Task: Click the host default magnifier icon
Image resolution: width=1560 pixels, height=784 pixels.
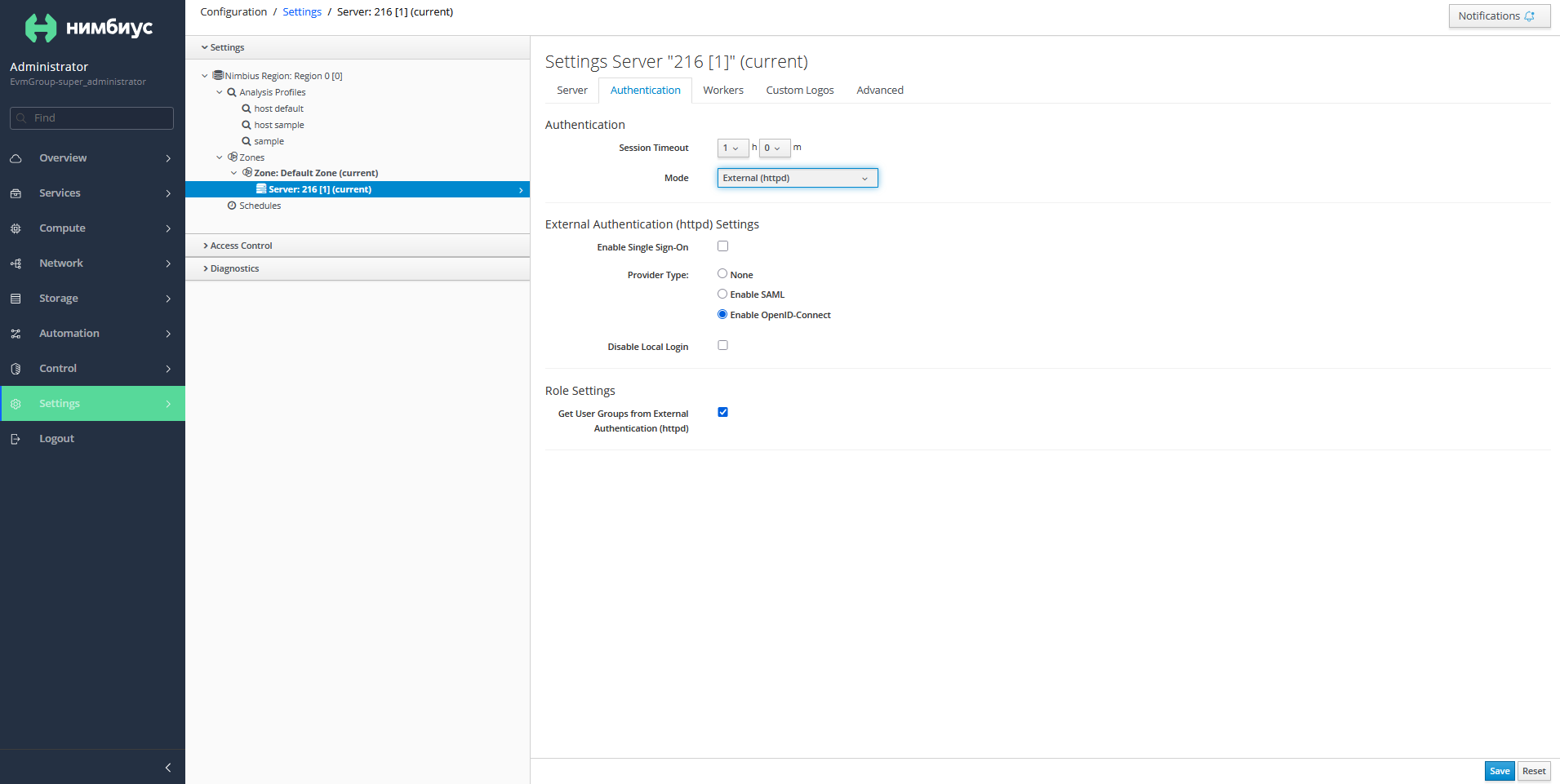Action: coord(247,109)
